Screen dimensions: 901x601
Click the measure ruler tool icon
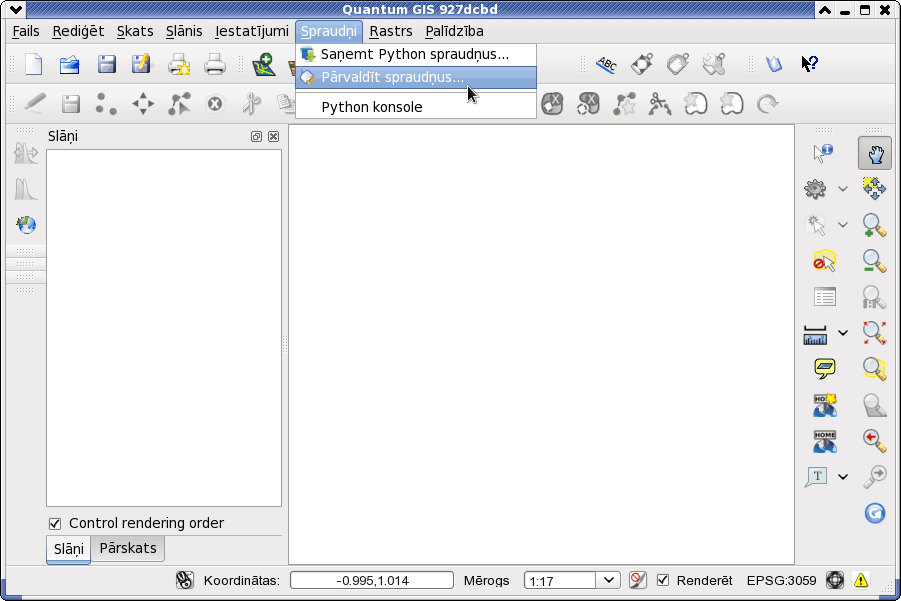pos(815,334)
